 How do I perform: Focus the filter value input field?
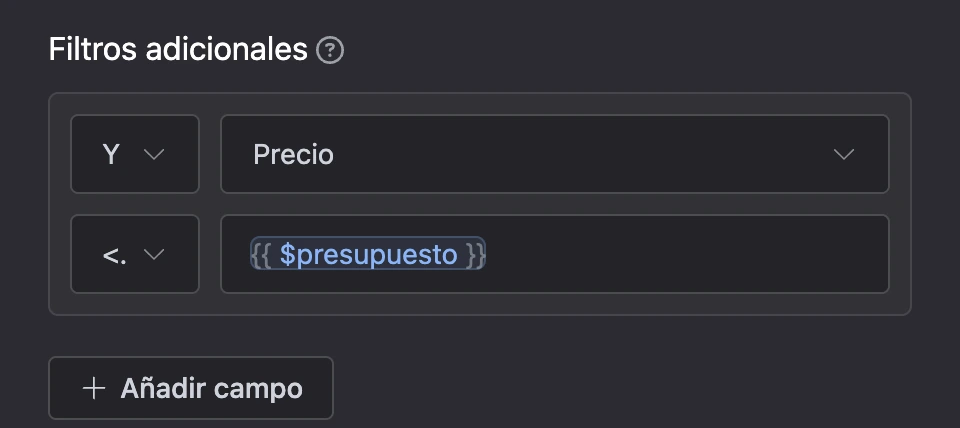(555, 254)
